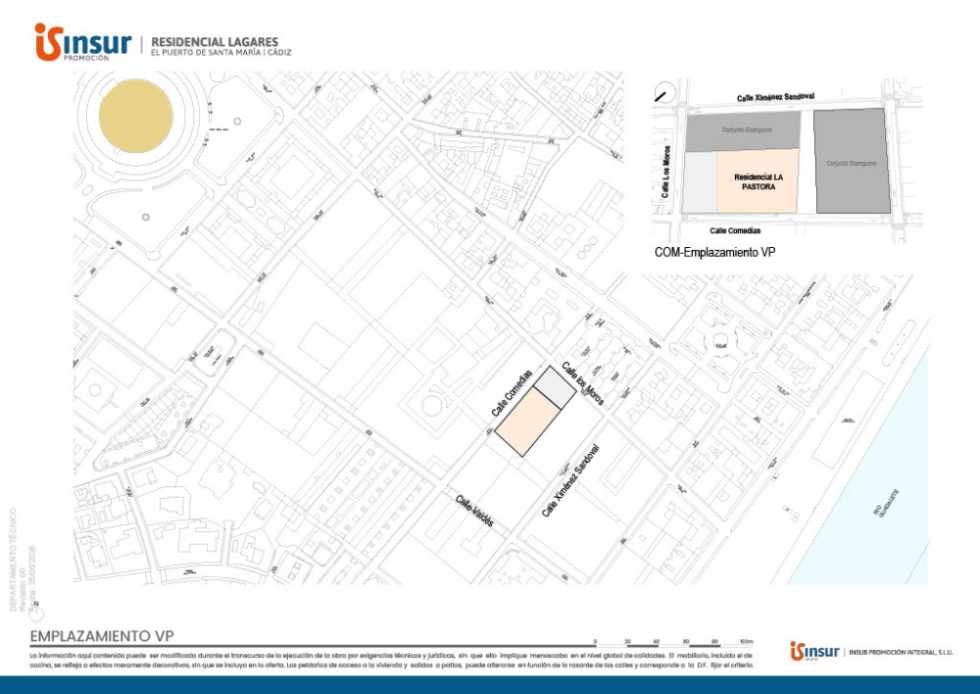Select the "Residencial LA PASTORA" plot label

[x=758, y=182]
